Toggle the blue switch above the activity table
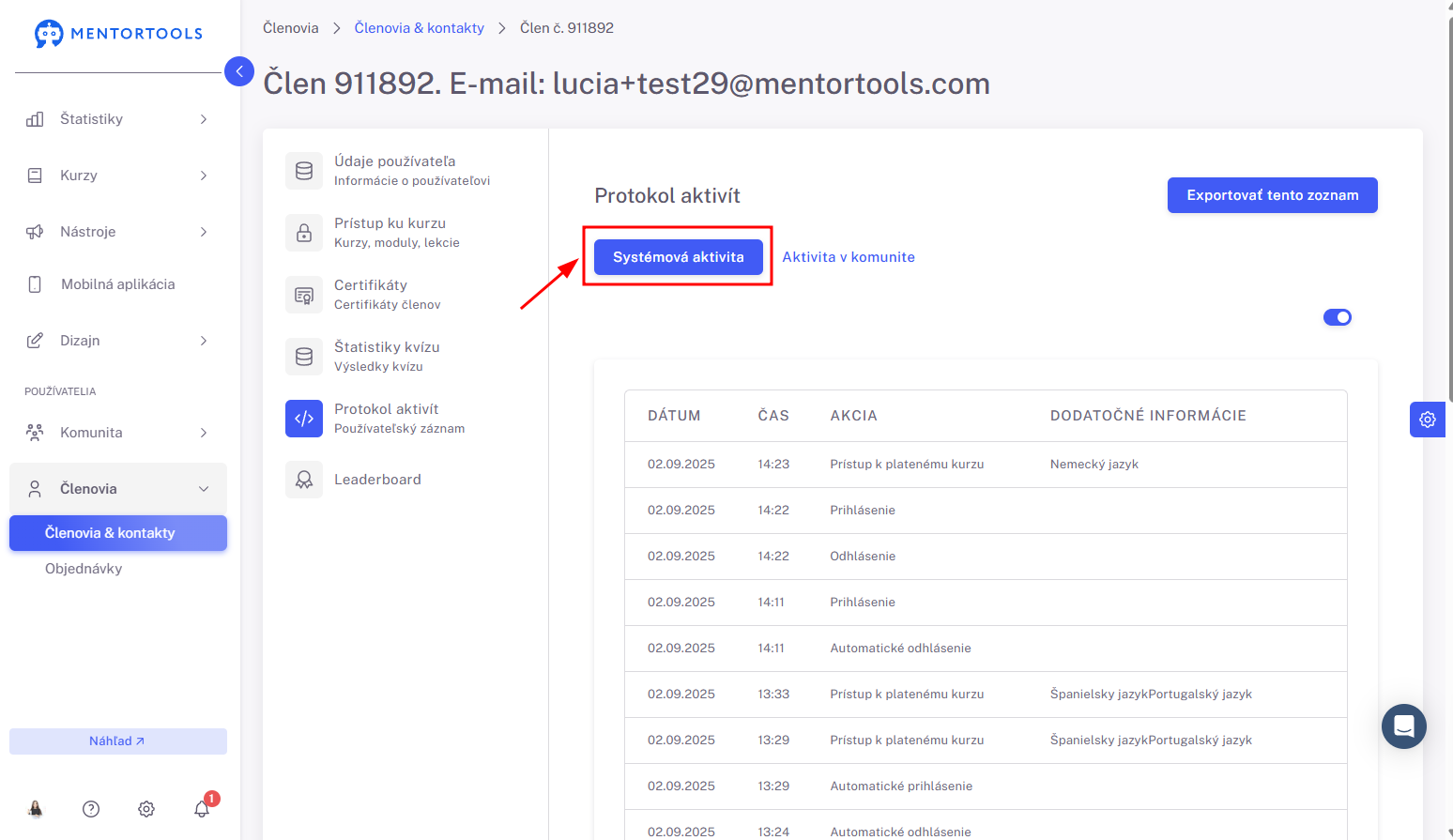1453x840 pixels. pyautogui.click(x=1338, y=317)
